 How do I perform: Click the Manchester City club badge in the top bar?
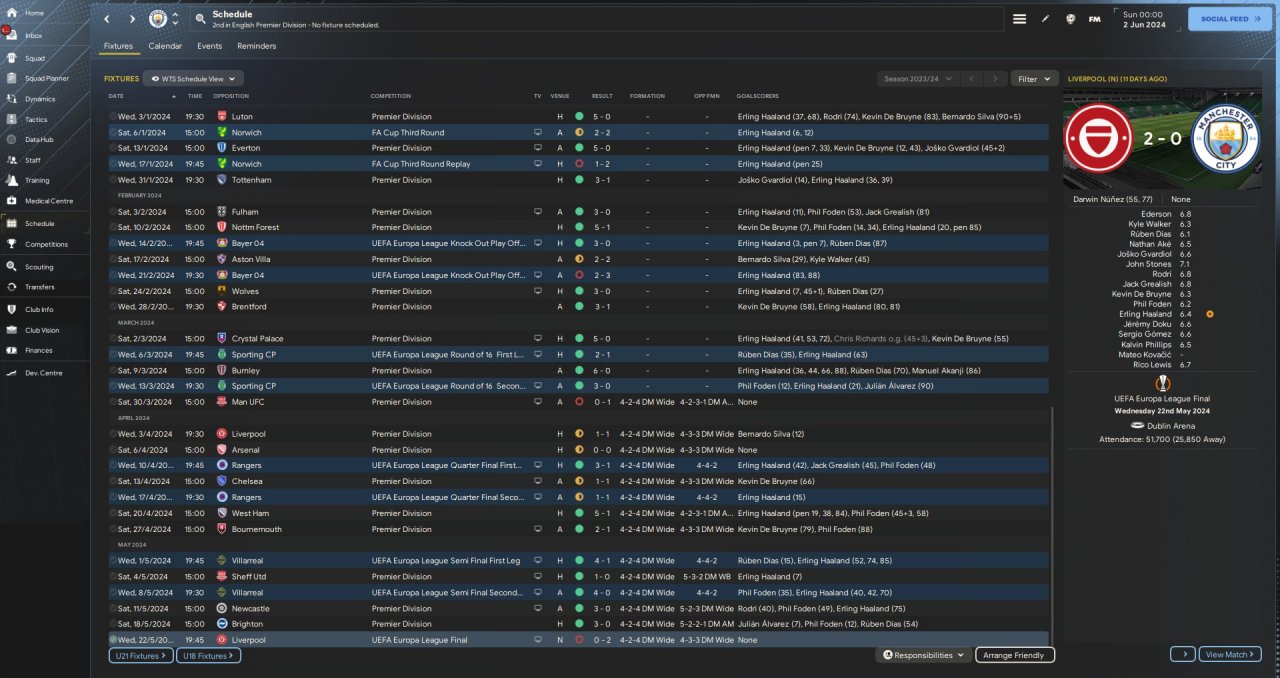tap(158, 19)
